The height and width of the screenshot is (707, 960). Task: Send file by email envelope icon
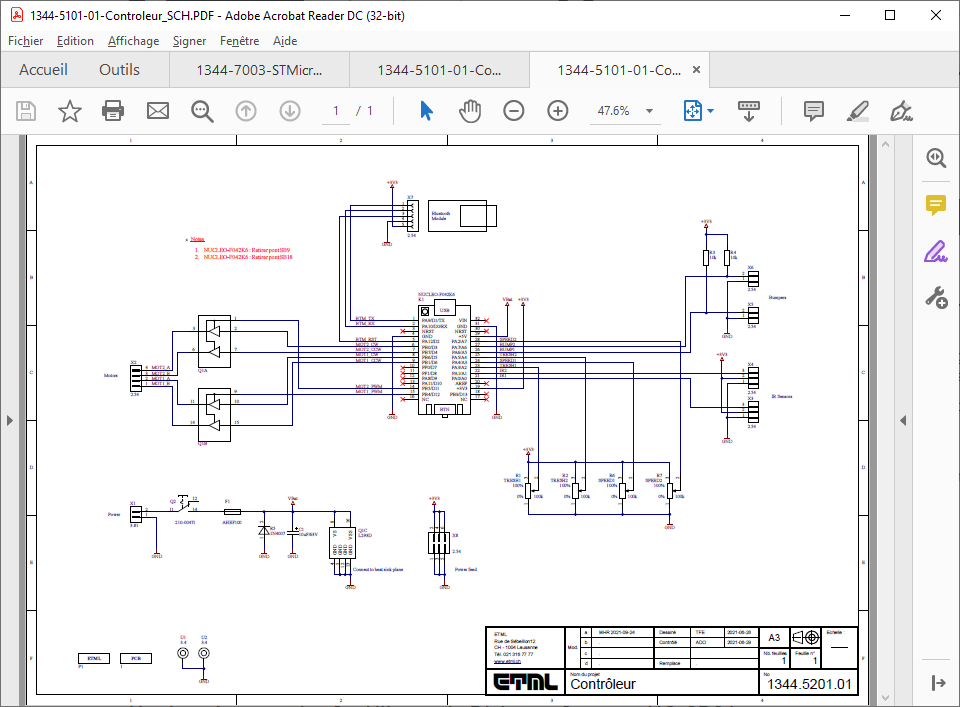coord(158,111)
